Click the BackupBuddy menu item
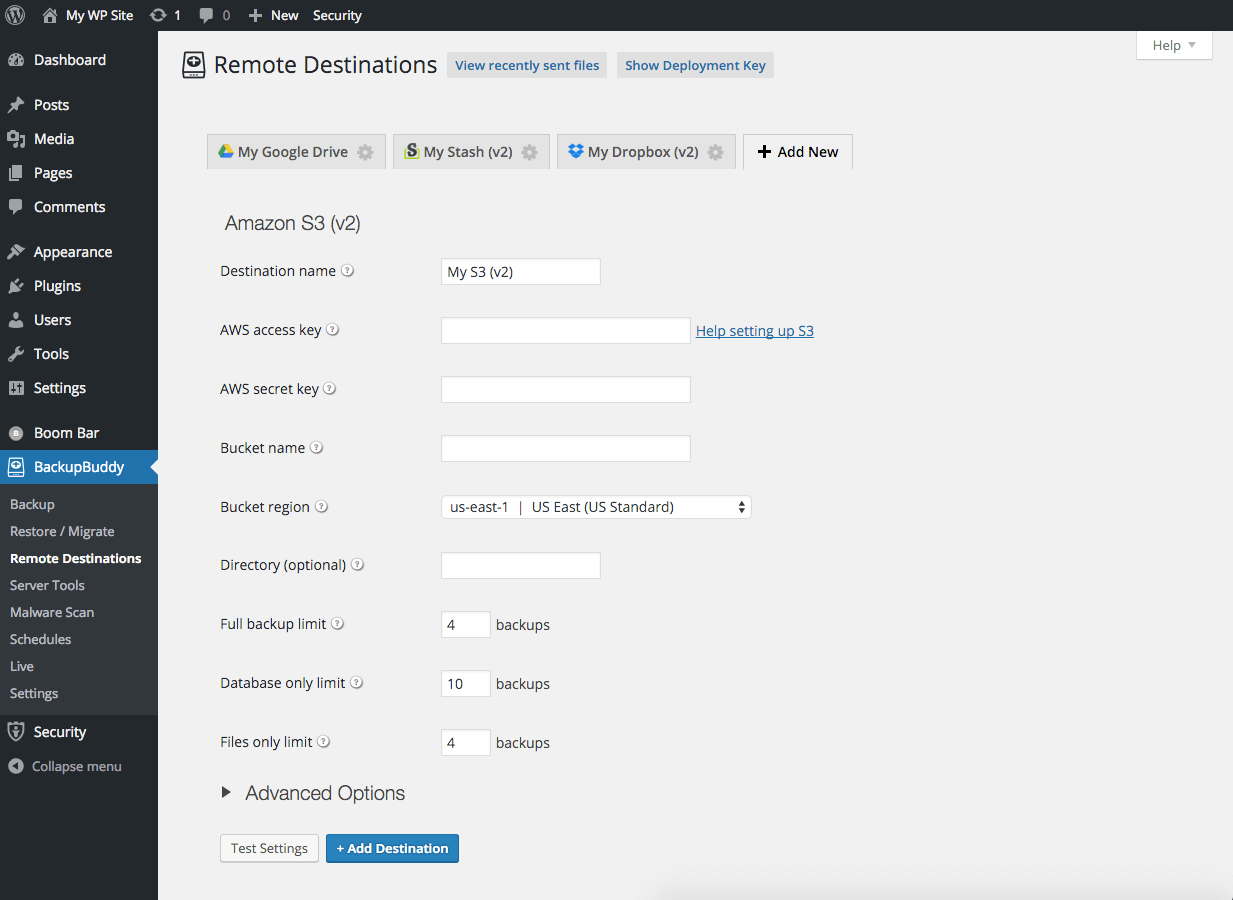Screen dimensions: 1233x900 (x=79, y=467)
